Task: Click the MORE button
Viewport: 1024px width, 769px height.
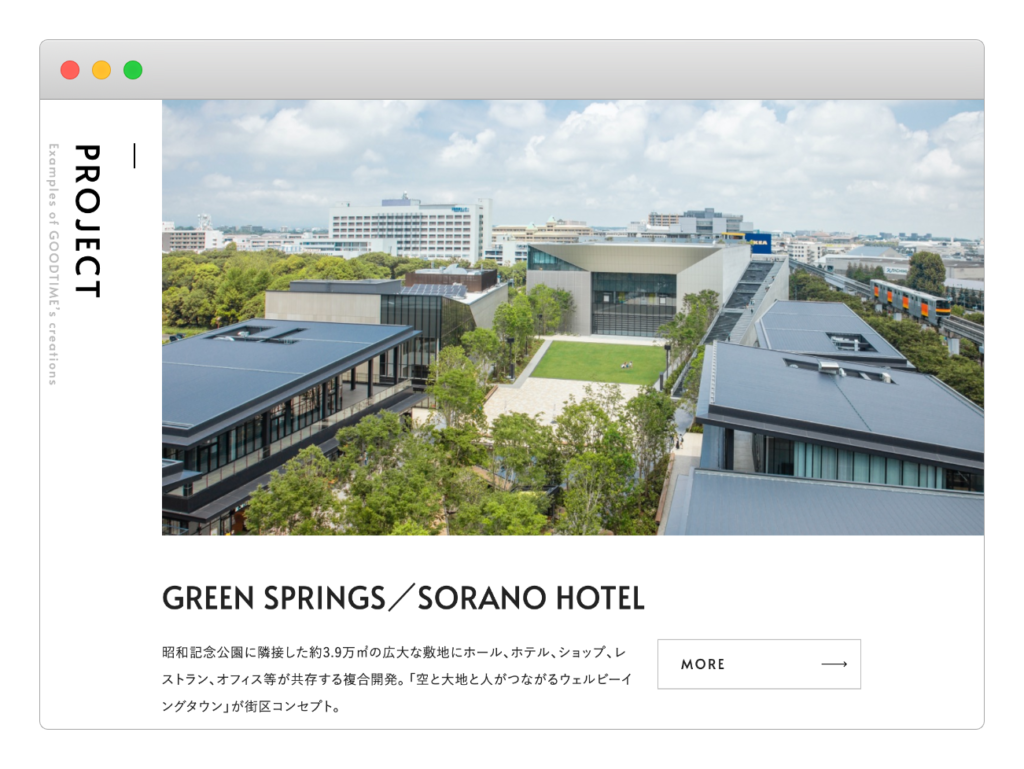Action: [x=759, y=664]
